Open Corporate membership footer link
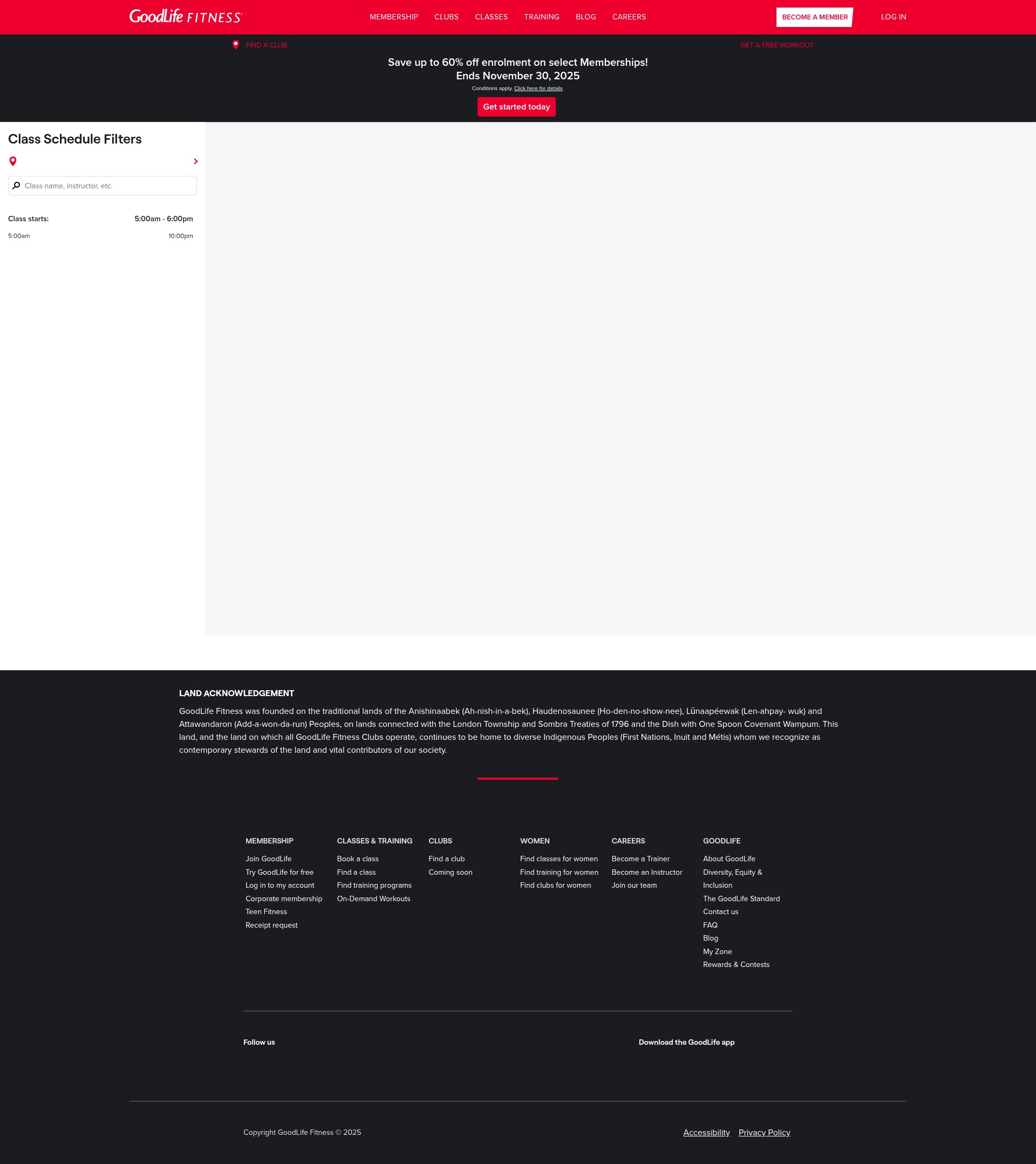Screen dimensions: 1036x1164 284,898
